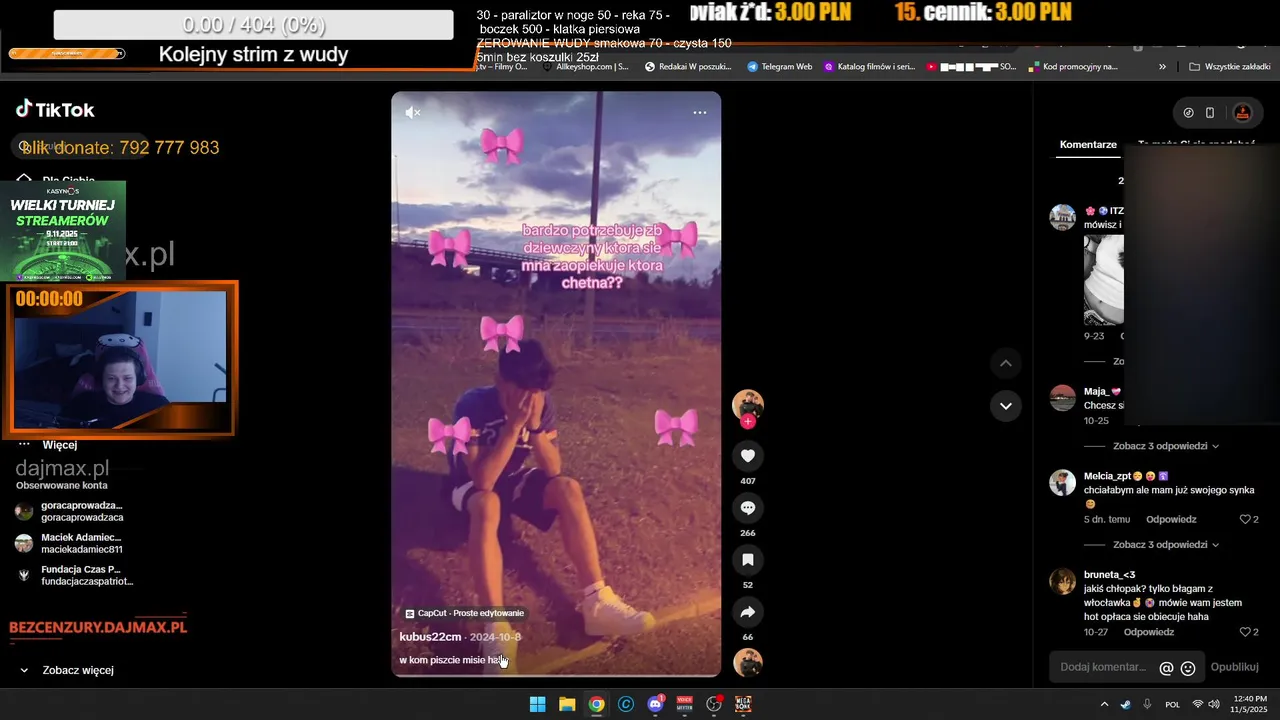Click the TikTok logo
Image resolution: width=1280 pixels, height=720 pixels.
(55, 110)
